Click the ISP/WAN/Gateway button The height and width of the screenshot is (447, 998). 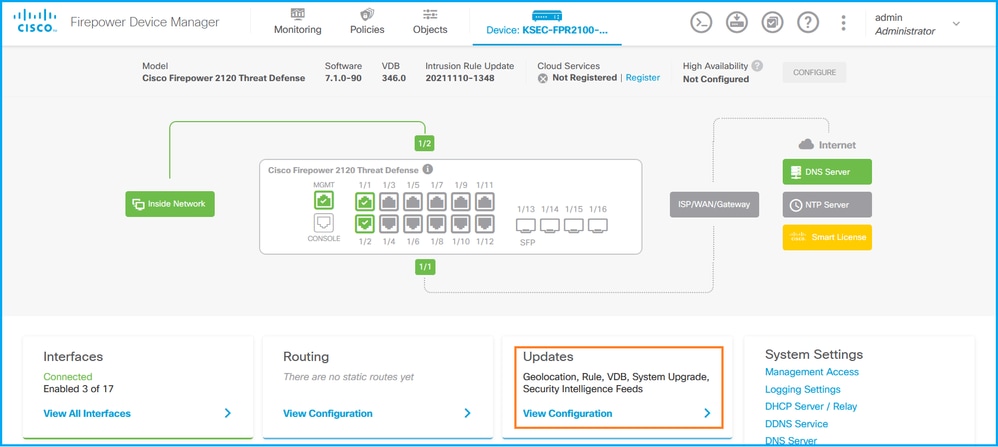pos(714,204)
